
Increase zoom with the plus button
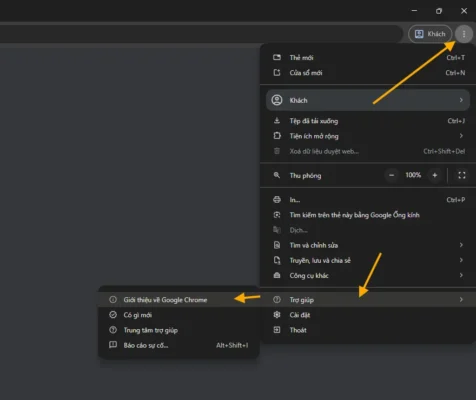[434, 175]
